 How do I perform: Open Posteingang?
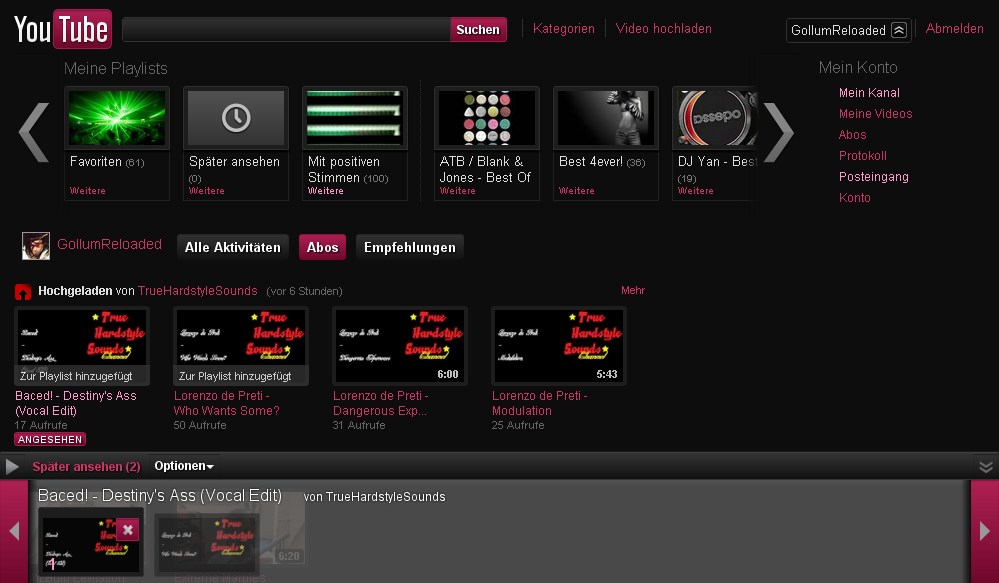coord(873,176)
